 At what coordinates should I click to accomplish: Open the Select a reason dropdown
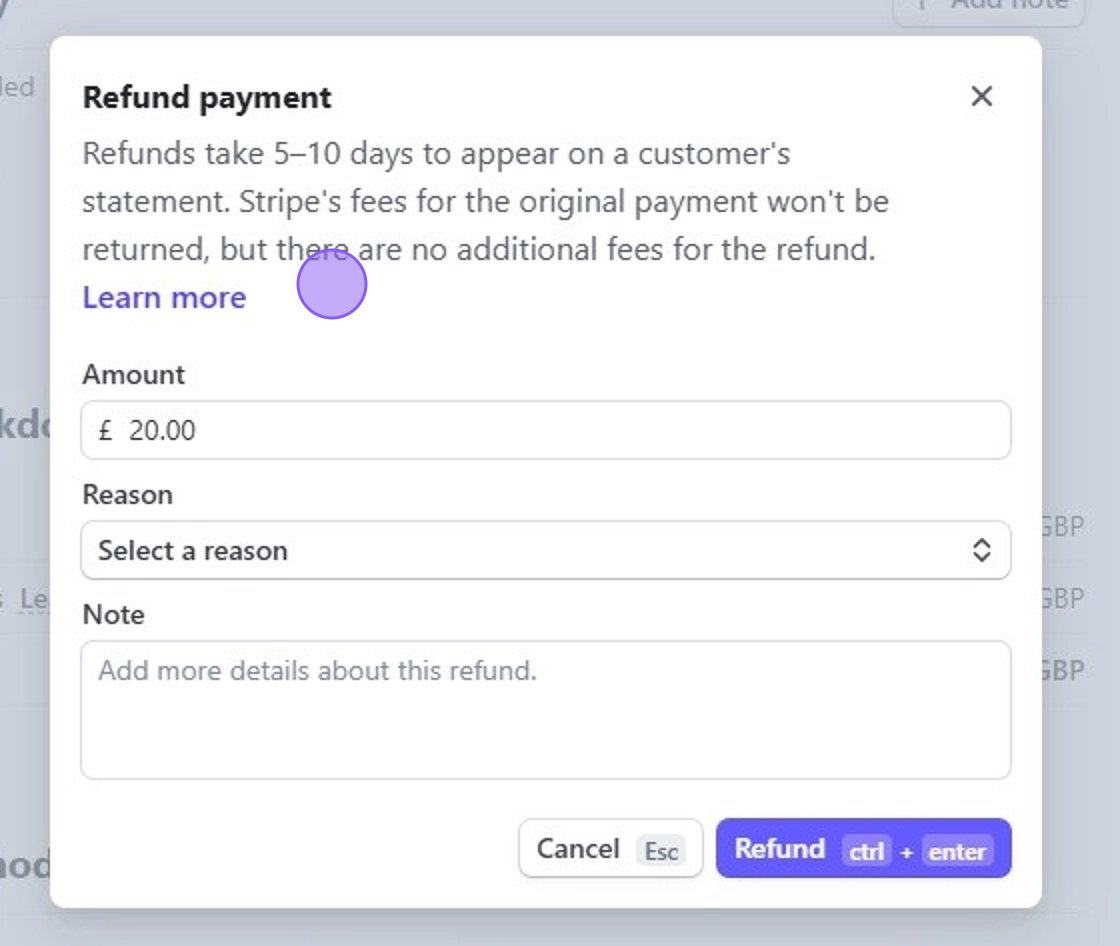pos(546,550)
